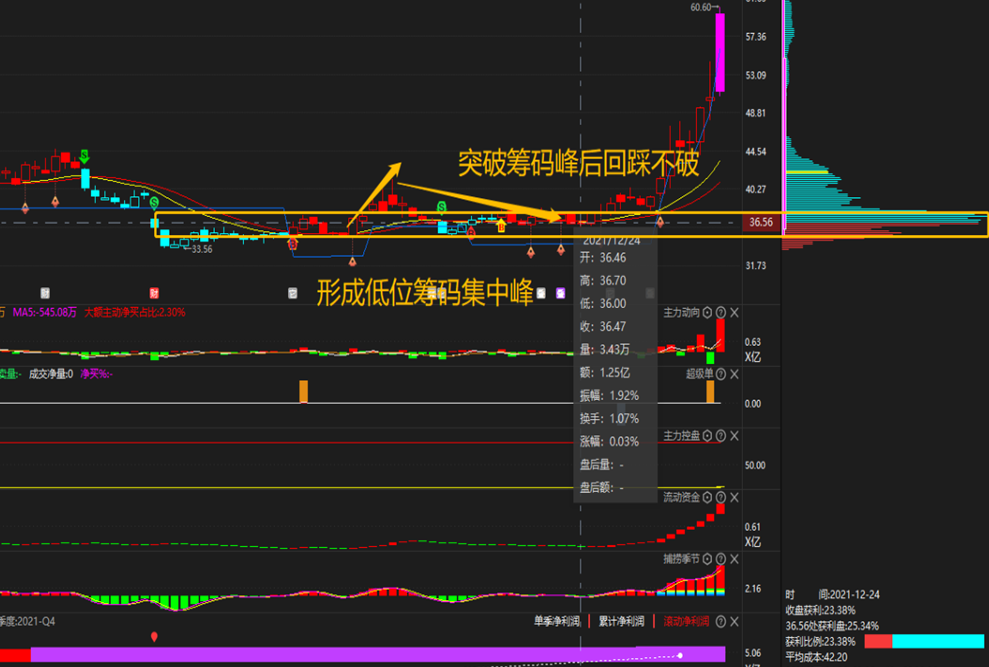Click the red 财 event marker below the chart
989x667 pixels.
point(154,293)
